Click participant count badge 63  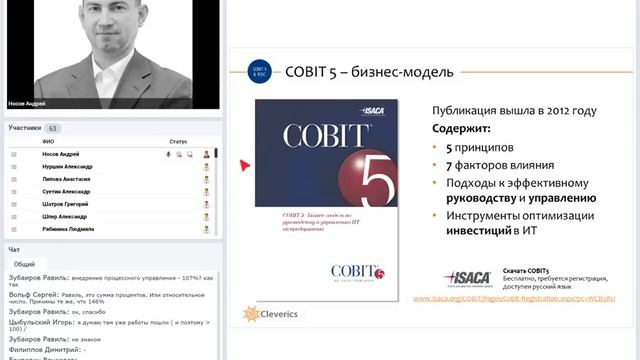point(53,129)
